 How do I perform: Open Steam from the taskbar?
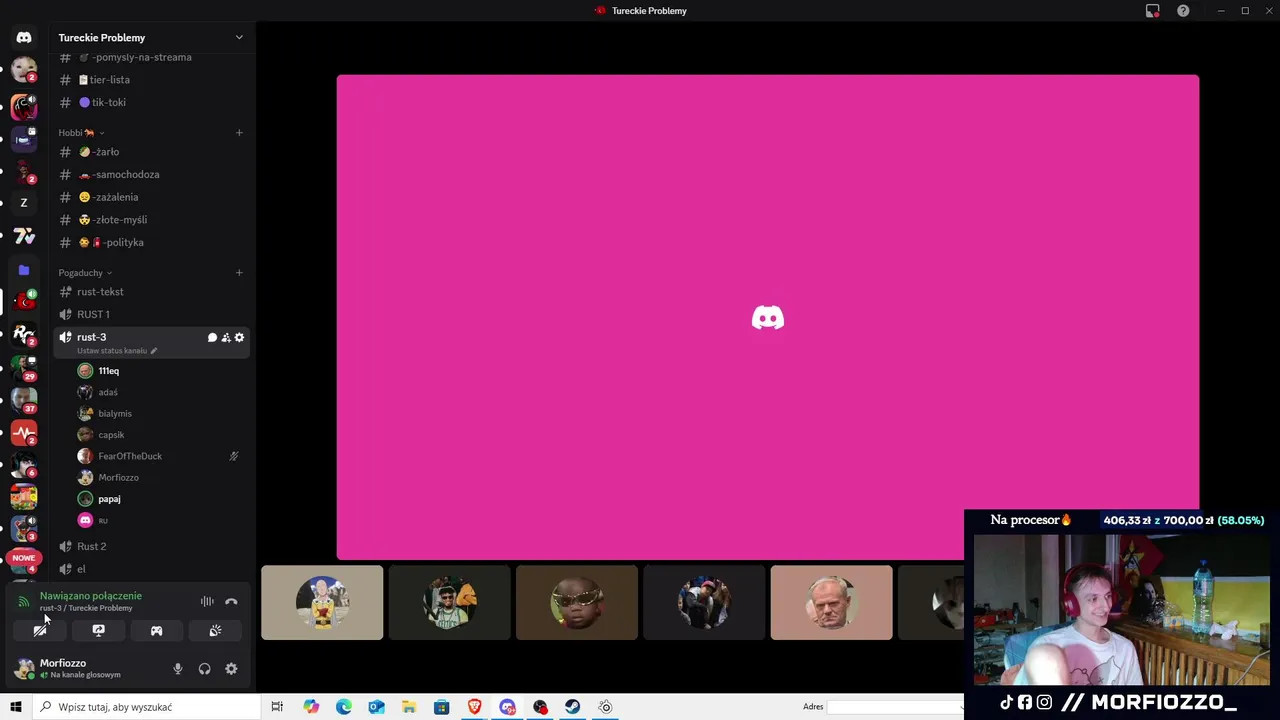click(573, 707)
